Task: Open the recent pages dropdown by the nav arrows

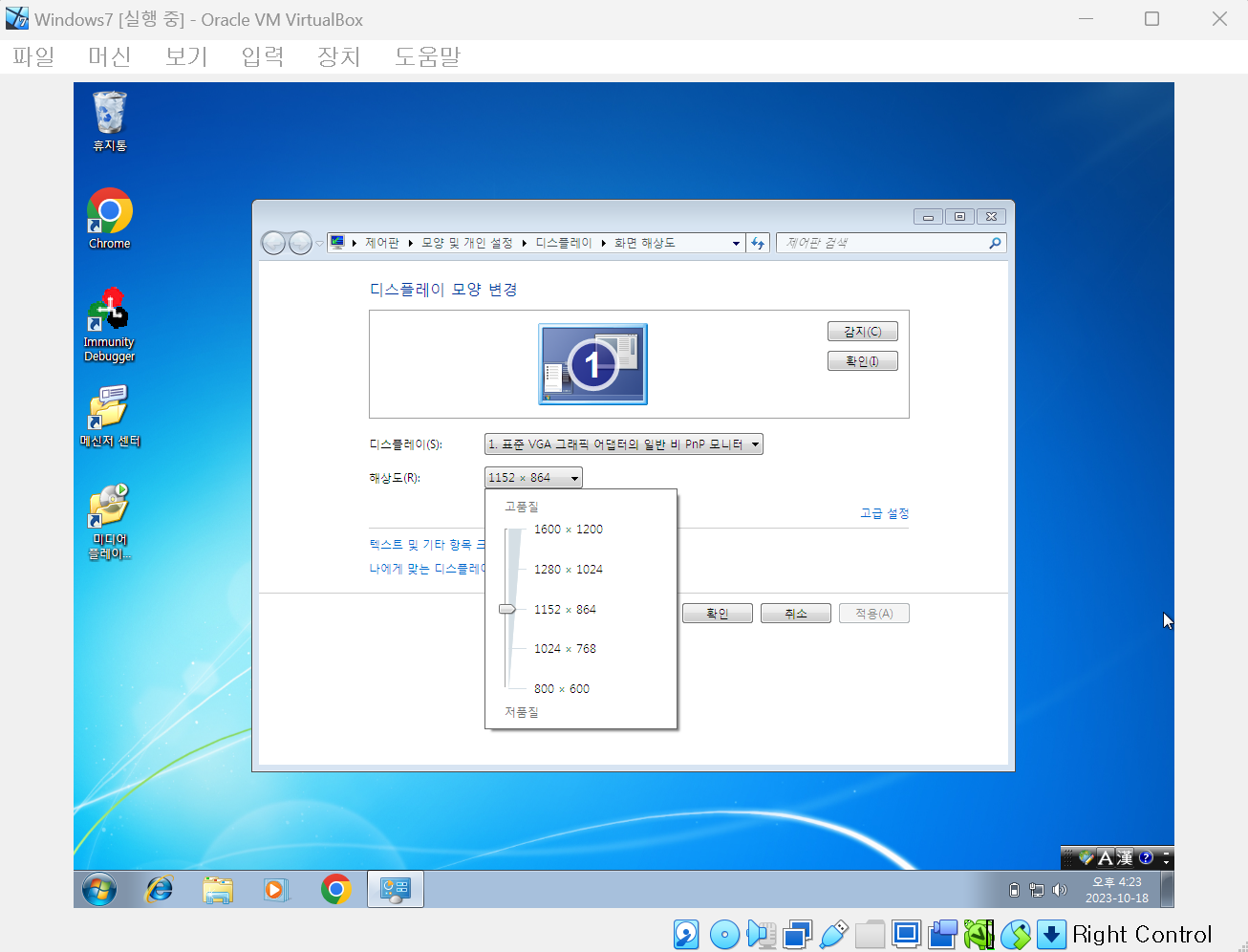Action: point(319,243)
